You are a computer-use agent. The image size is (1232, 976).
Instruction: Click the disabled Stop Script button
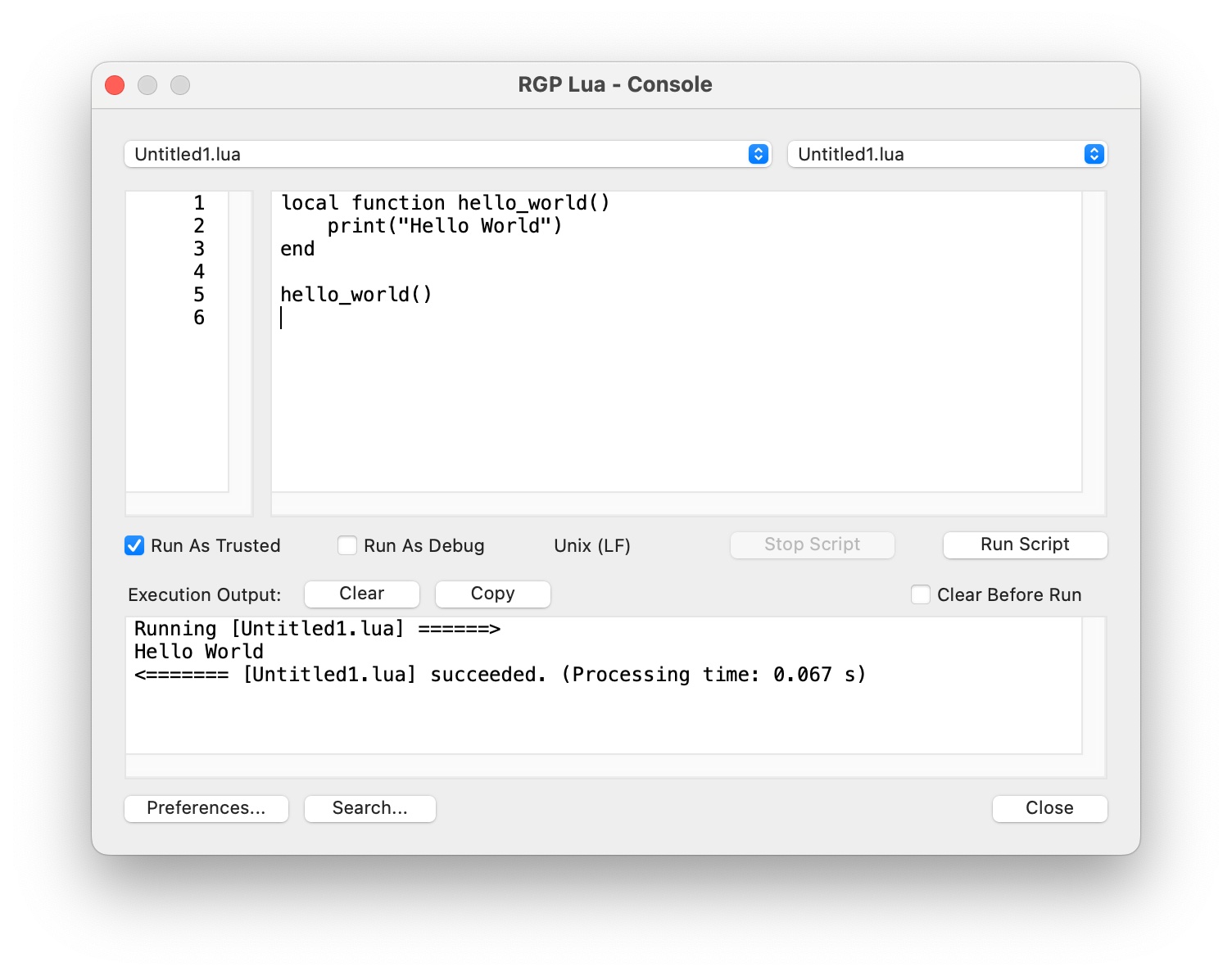pos(812,544)
